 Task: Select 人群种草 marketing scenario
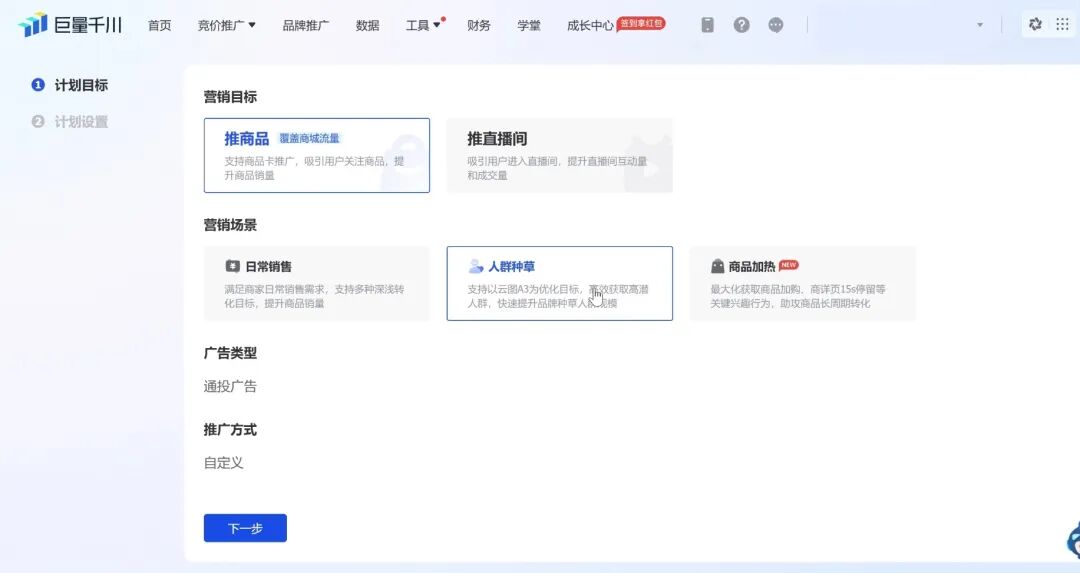(x=559, y=284)
